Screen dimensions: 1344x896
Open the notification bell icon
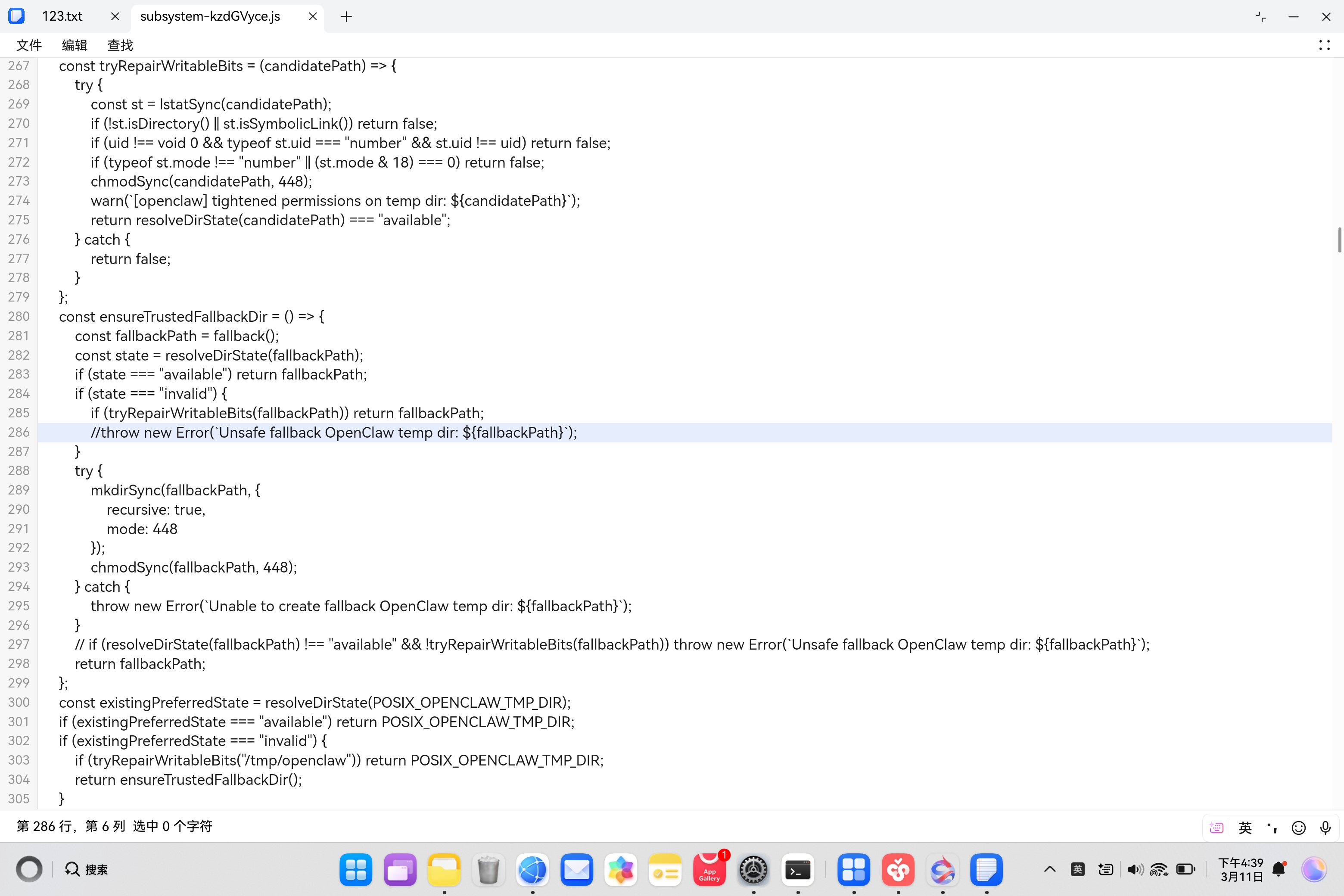1279,869
